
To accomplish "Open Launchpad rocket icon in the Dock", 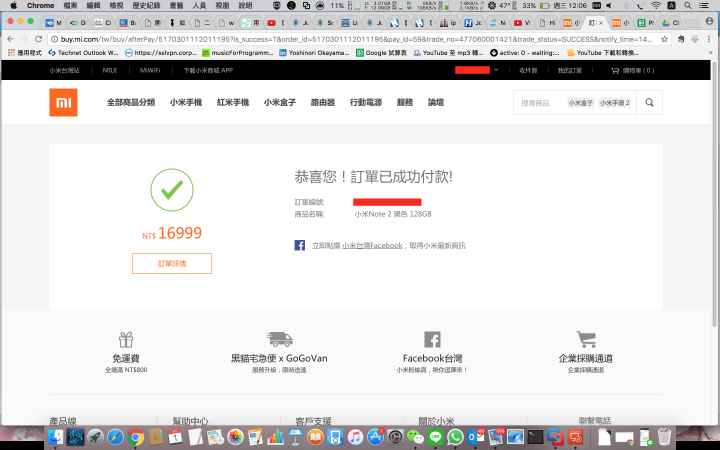I will 96,437.
